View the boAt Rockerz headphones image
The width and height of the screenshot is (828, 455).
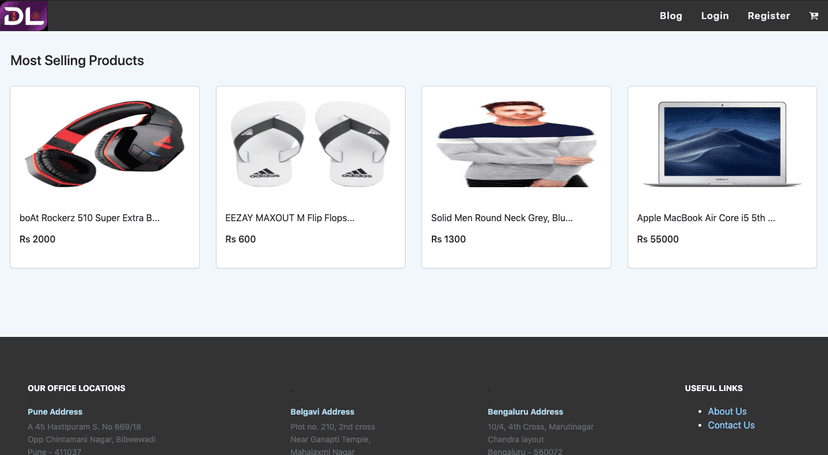[105, 143]
